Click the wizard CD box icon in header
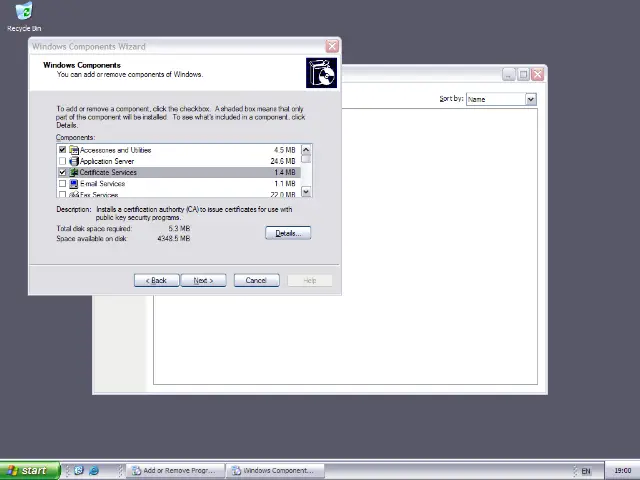The height and width of the screenshot is (480, 640). (322, 73)
